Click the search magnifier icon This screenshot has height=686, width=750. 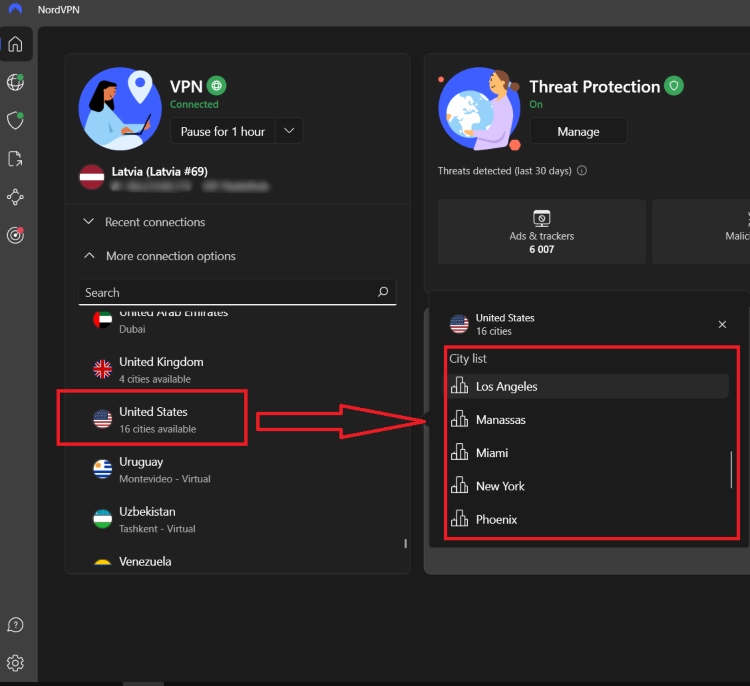tap(383, 292)
